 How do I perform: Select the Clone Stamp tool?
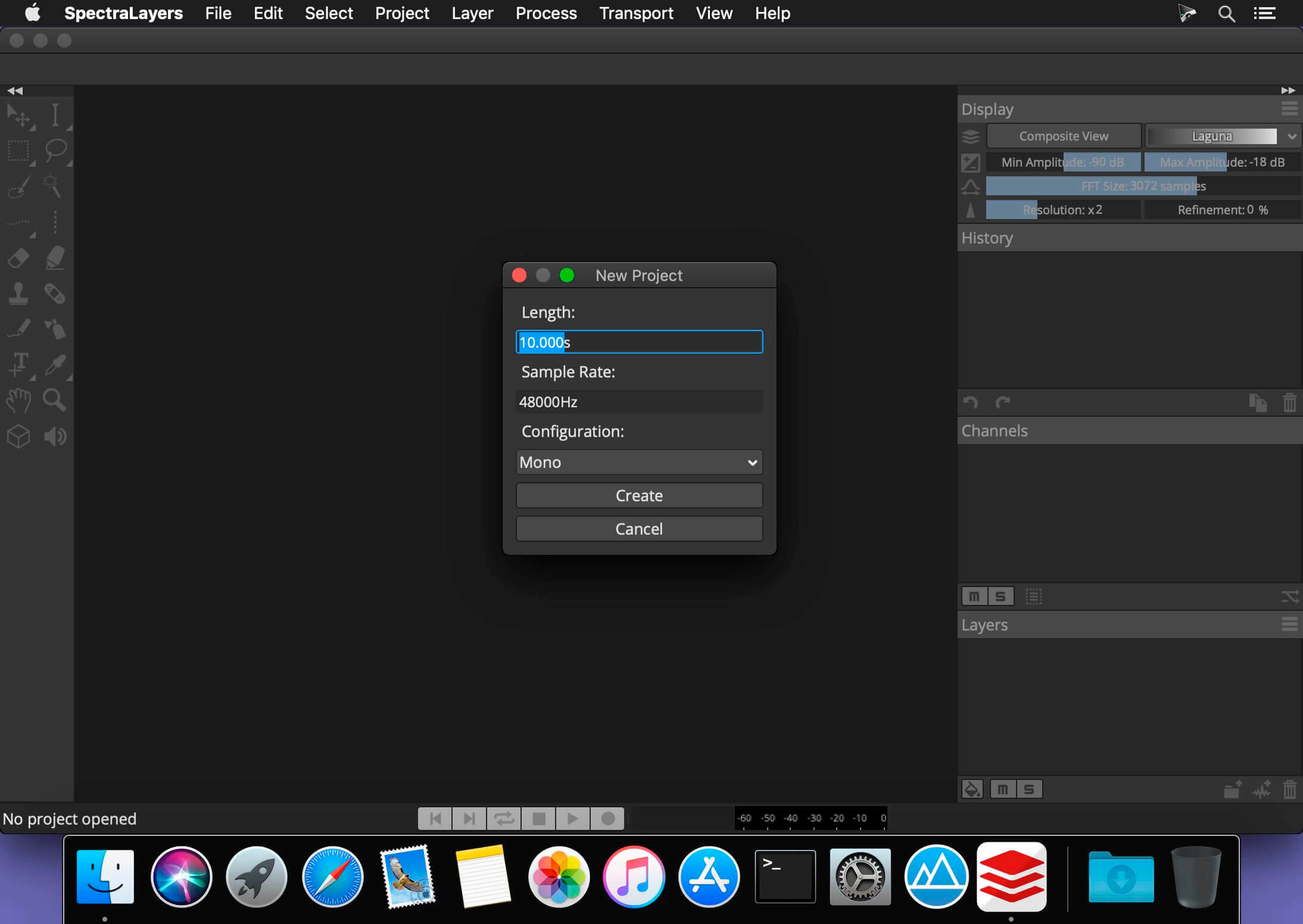18,294
